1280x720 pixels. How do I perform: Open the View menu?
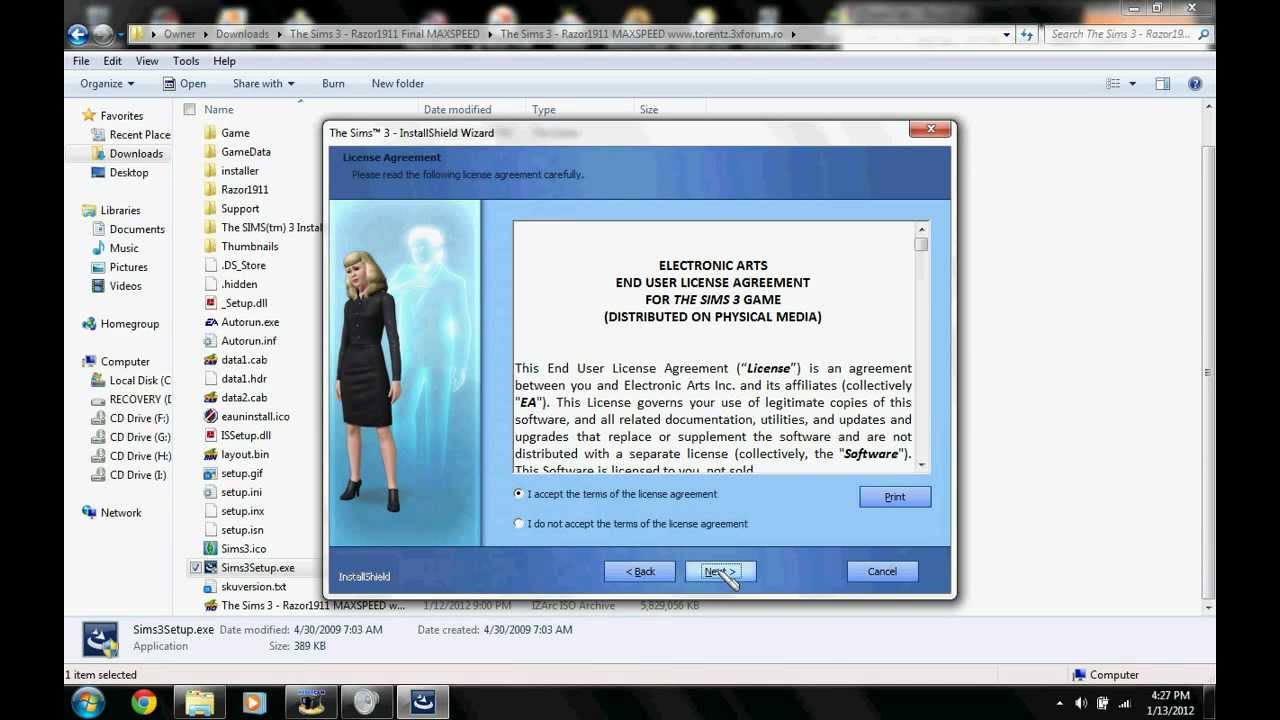tap(147, 61)
